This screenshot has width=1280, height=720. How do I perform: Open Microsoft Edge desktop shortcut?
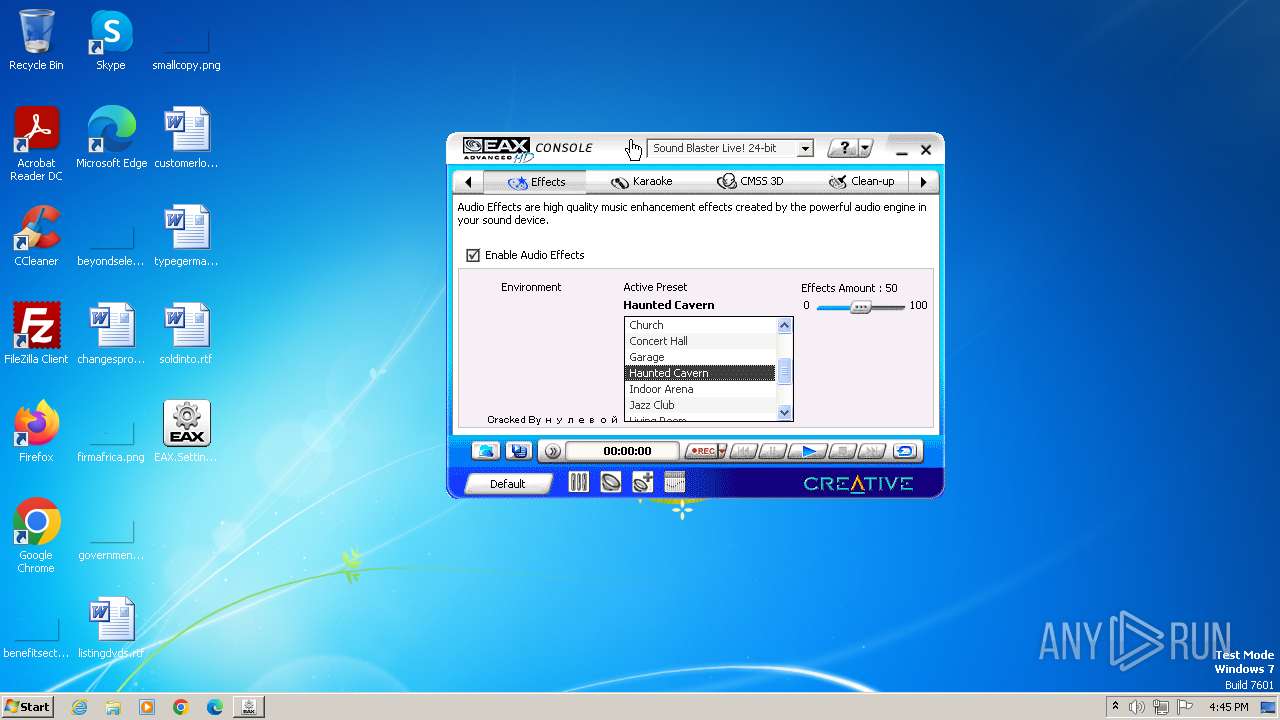[111, 137]
